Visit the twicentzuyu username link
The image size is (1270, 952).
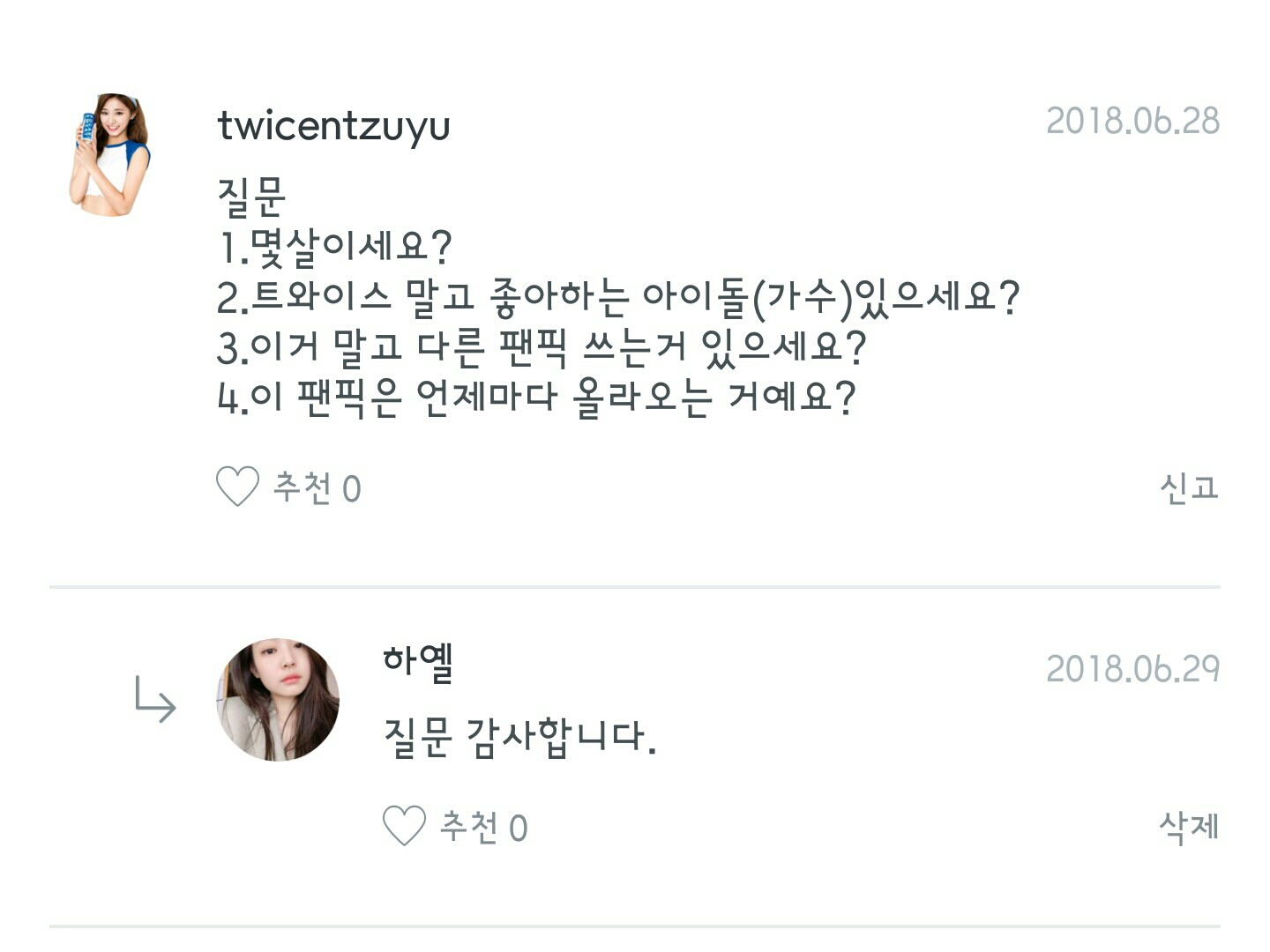coord(333,126)
